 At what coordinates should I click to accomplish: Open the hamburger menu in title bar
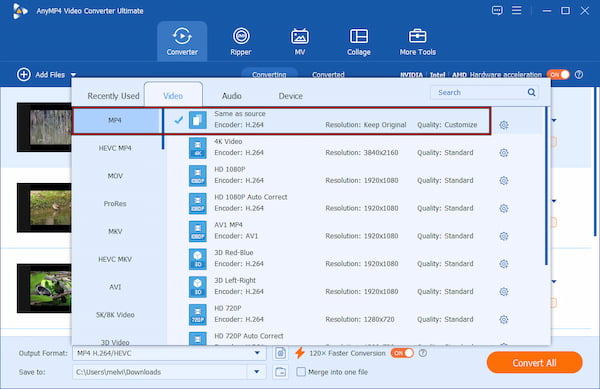coord(517,10)
